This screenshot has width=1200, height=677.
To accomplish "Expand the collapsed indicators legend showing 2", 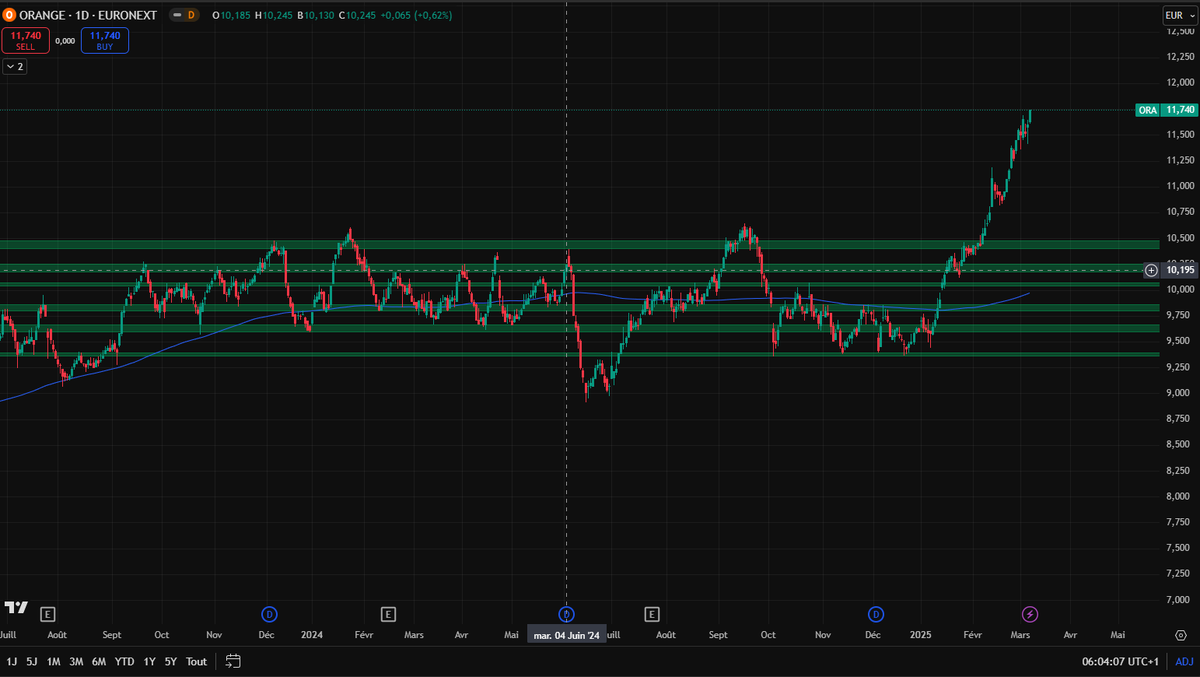I will (14, 66).
